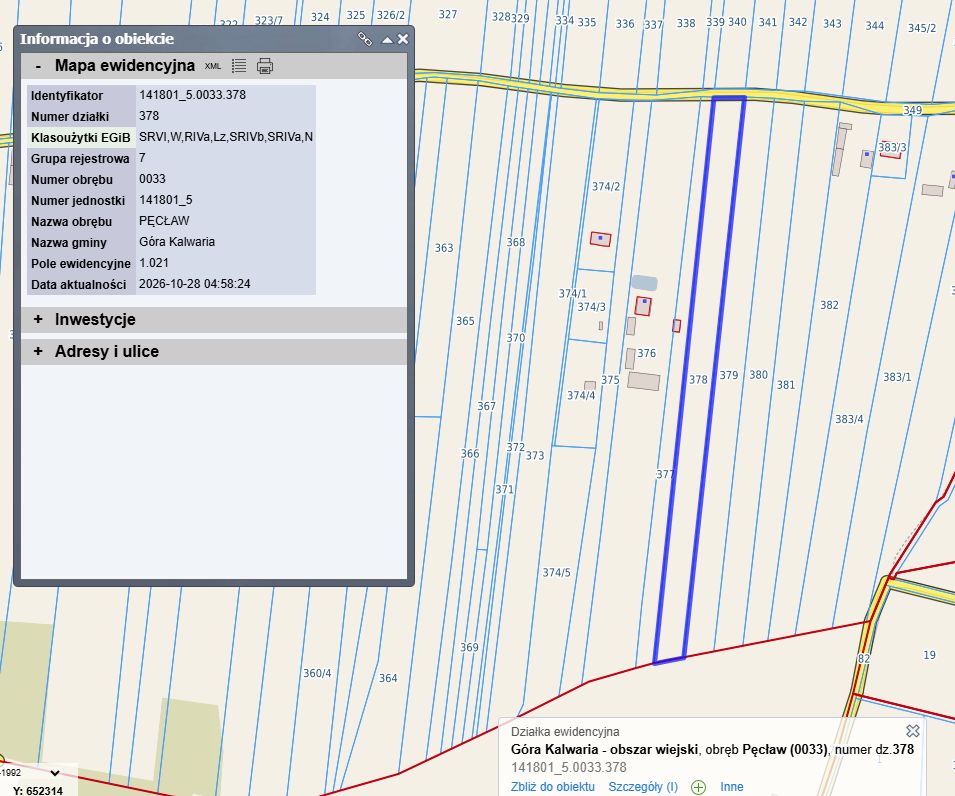This screenshot has height=796, width=955.
Task: Collapse the Informacja o obiekcie panel with the up arrow
Action: (387, 40)
